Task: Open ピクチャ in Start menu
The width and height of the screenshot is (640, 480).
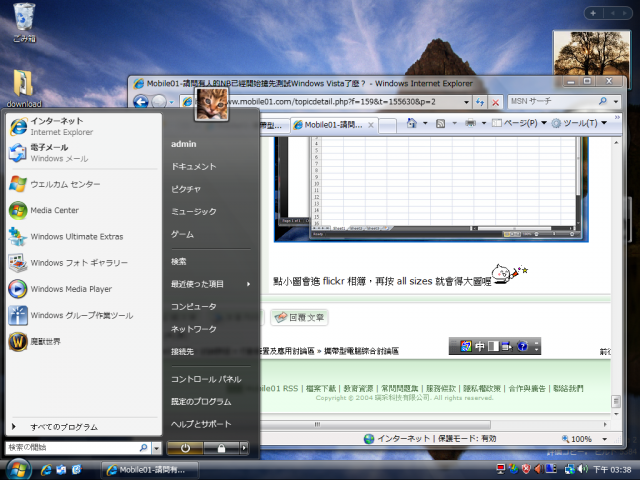Action: [186, 189]
